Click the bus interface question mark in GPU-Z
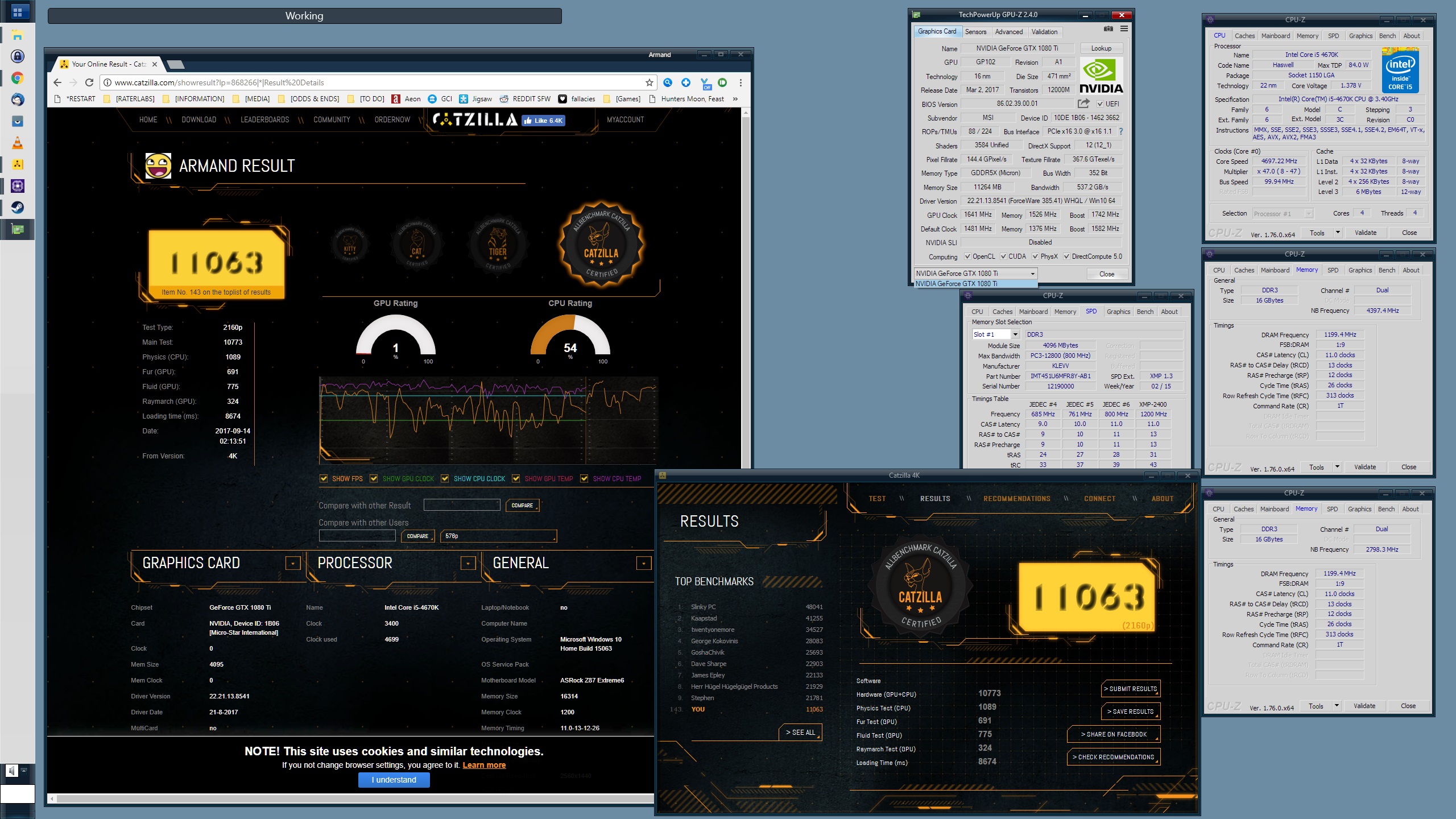 pos(1121,131)
